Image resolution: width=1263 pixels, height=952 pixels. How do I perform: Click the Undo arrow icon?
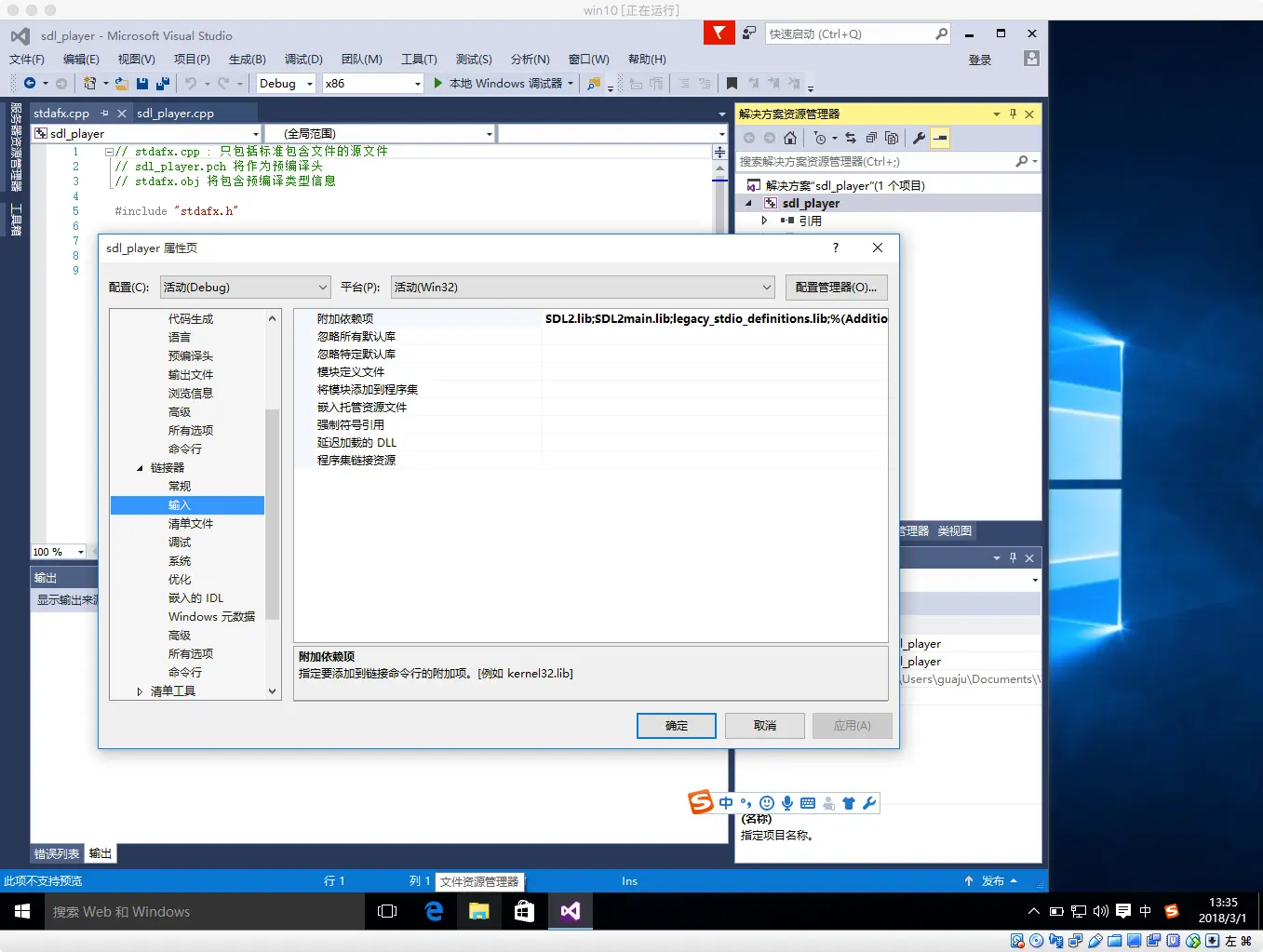(x=191, y=83)
